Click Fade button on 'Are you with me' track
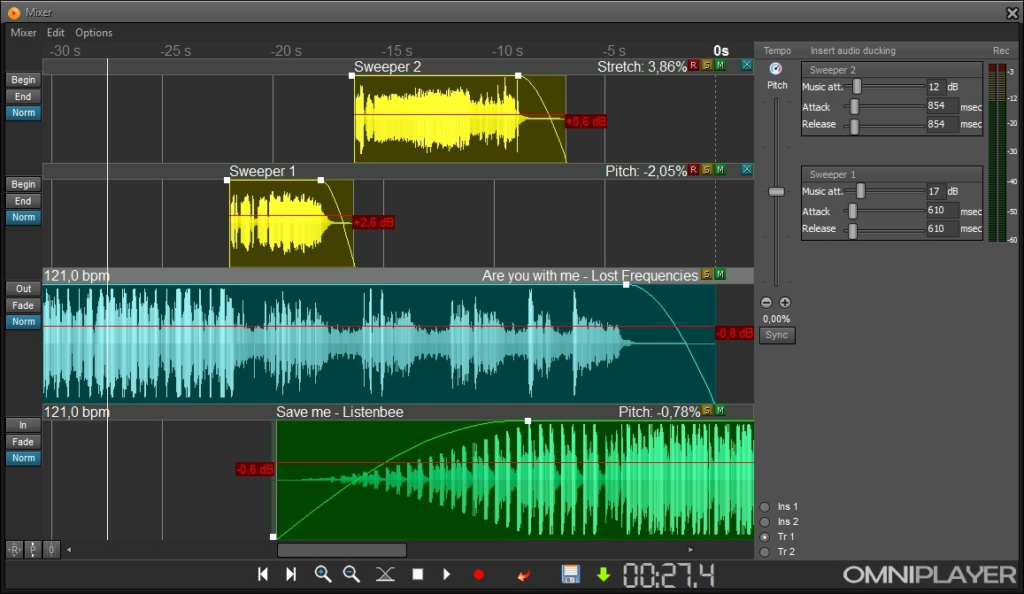The height and width of the screenshot is (594, 1024). [24, 305]
